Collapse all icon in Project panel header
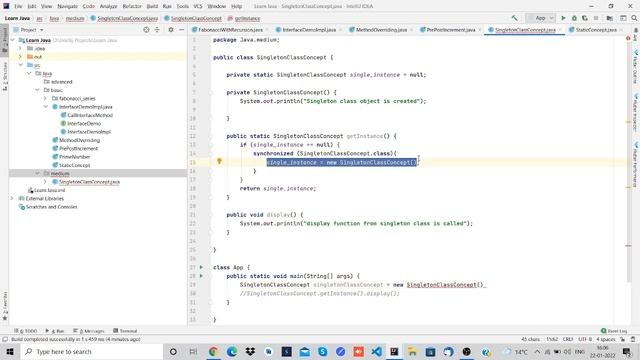This screenshot has width=640, height=360. [157, 30]
